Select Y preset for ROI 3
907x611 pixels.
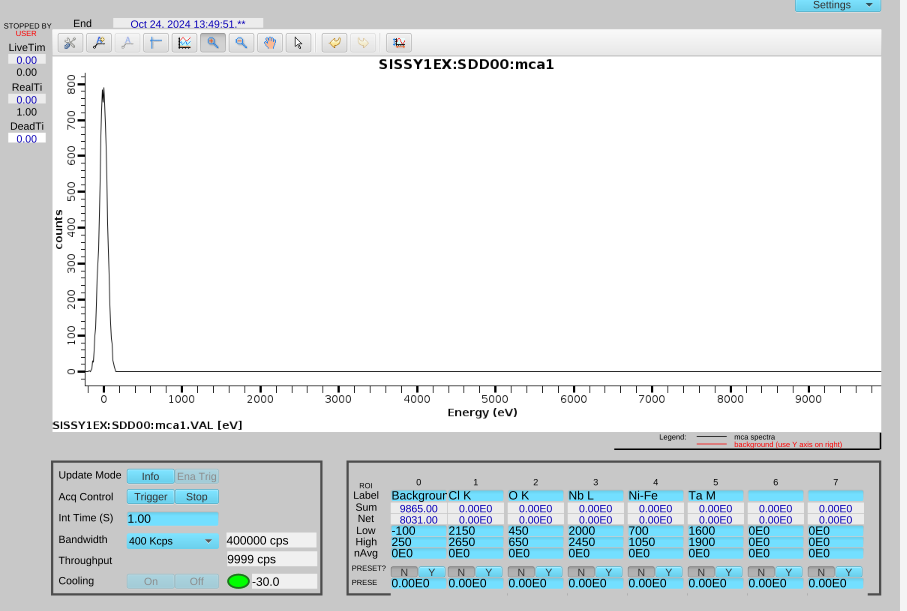point(609,572)
